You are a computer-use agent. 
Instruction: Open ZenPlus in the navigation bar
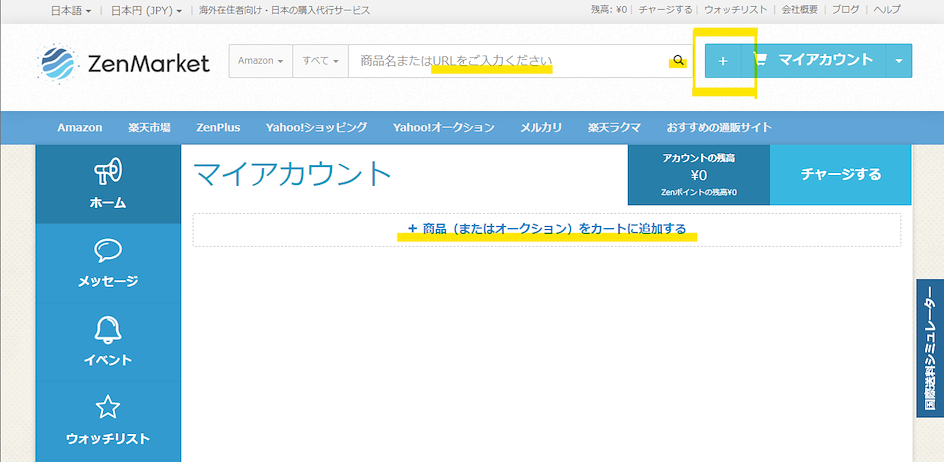(x=218, y=128)
